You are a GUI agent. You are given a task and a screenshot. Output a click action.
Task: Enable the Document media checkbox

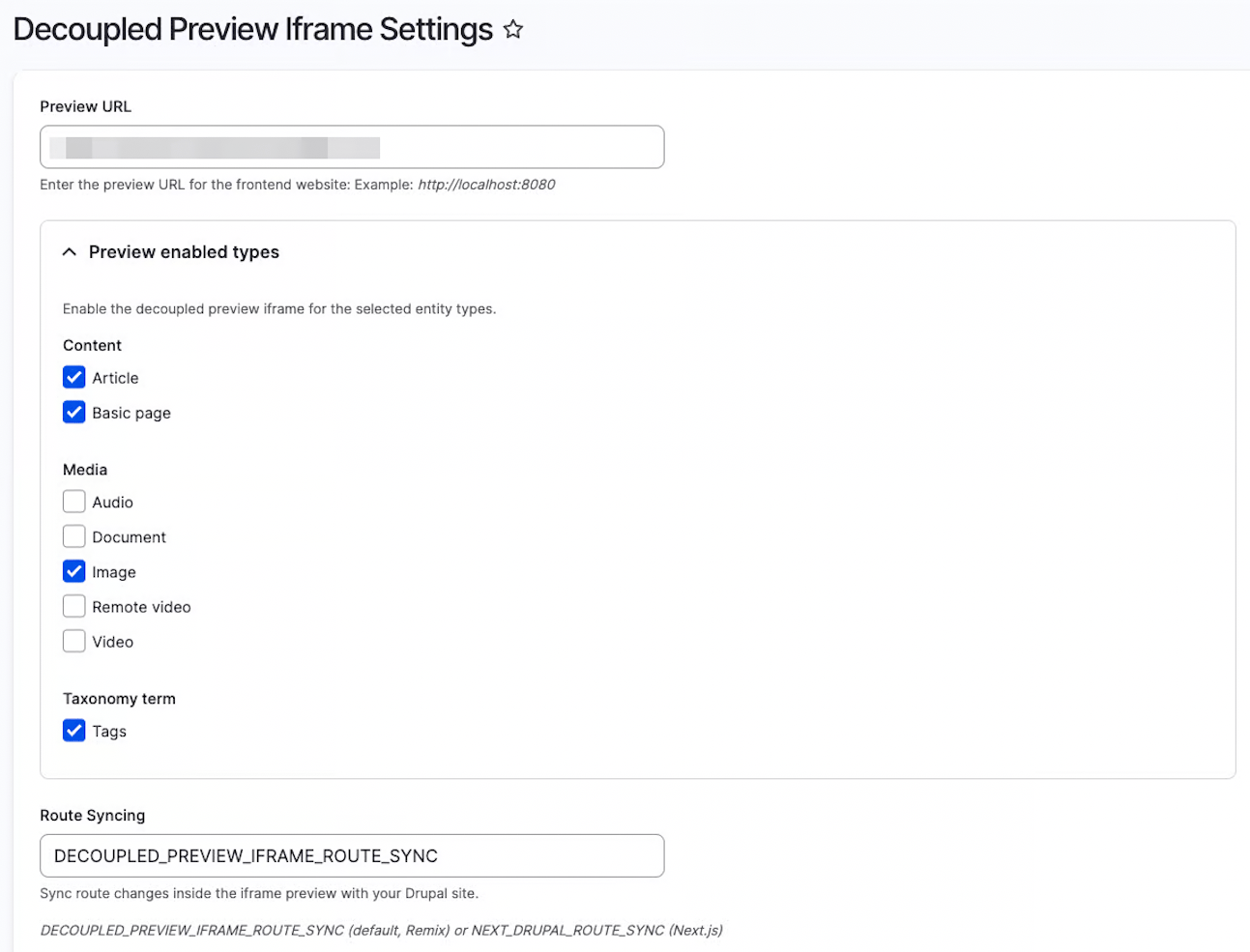click(x=74, y=536)
